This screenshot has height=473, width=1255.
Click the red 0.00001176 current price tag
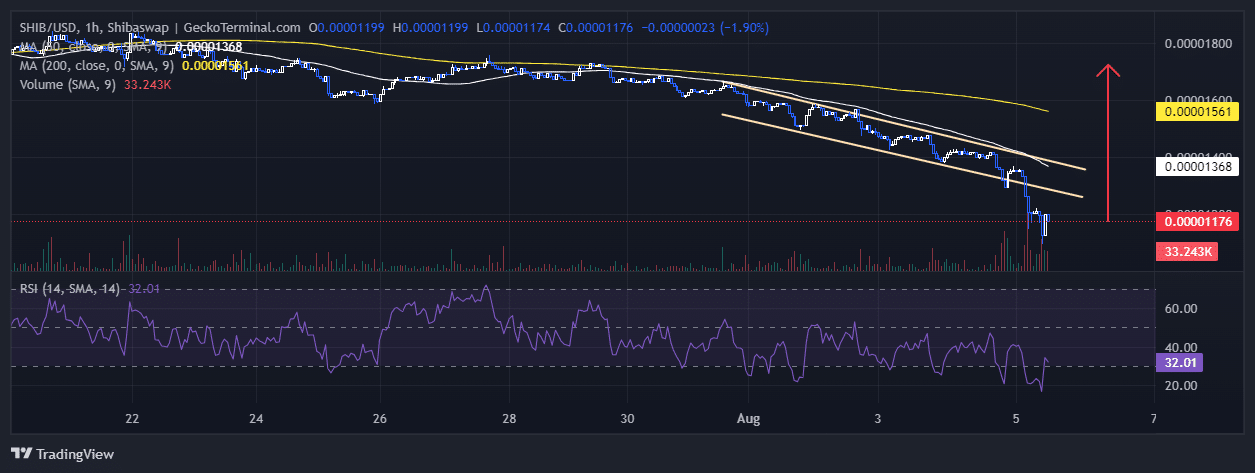(1198, 220)
